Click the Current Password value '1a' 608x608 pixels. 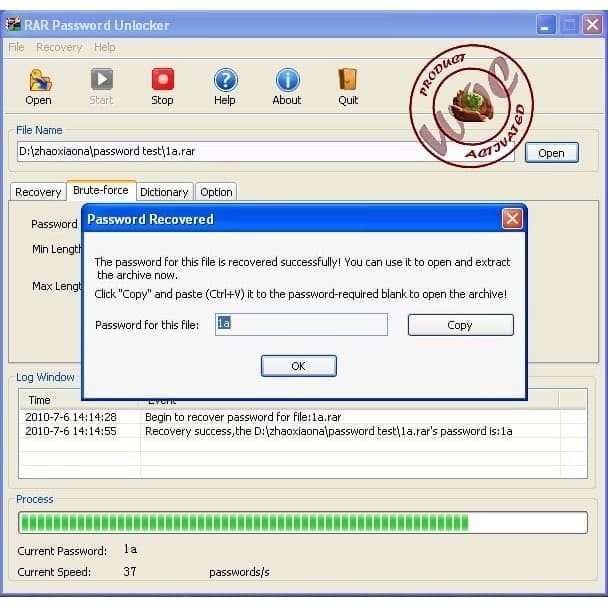130,549
